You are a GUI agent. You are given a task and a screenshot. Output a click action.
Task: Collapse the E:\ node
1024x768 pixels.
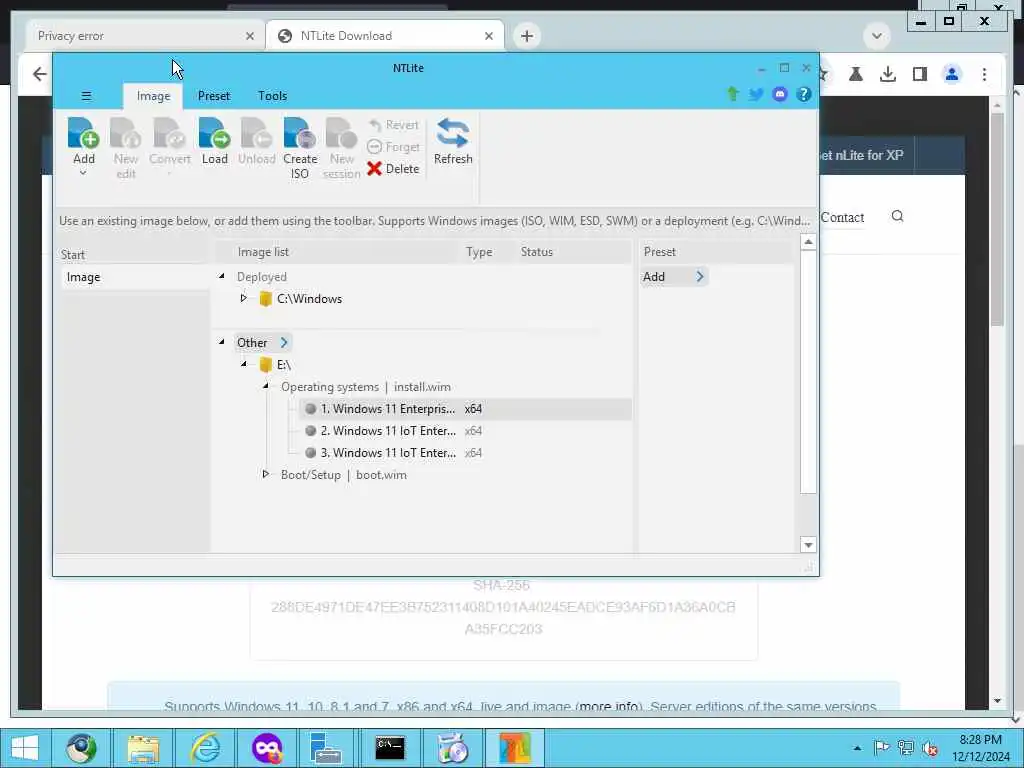point(244,364)
